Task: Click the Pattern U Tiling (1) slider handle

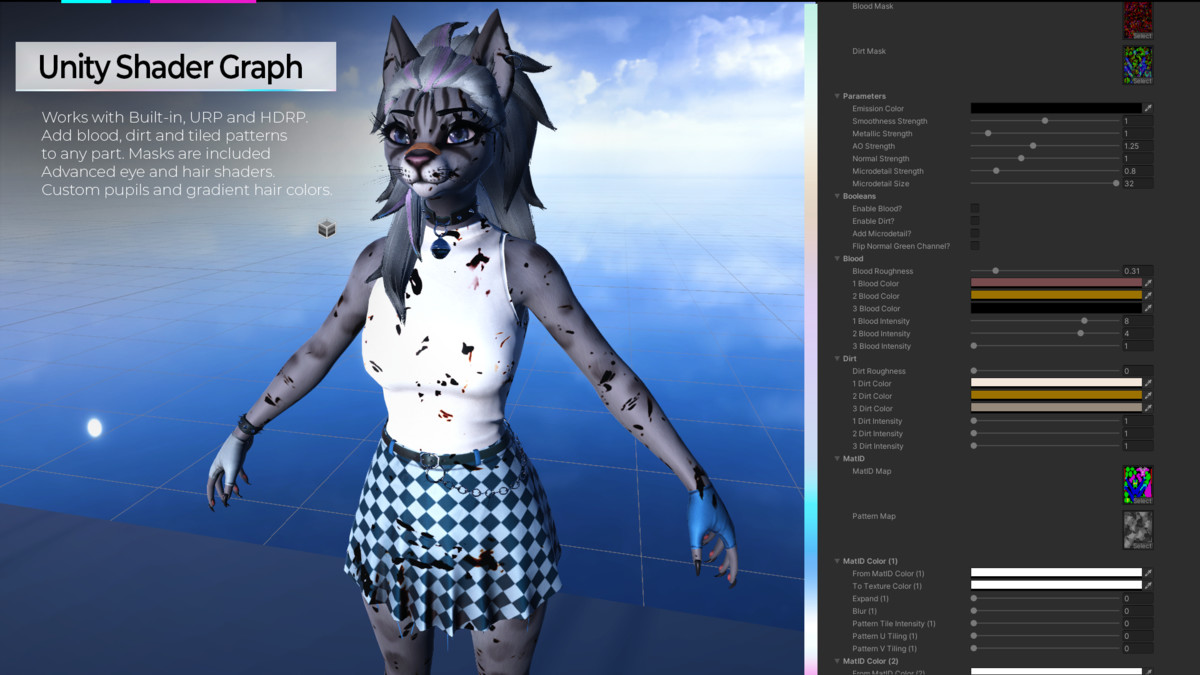Action: [x=974, y=636]
